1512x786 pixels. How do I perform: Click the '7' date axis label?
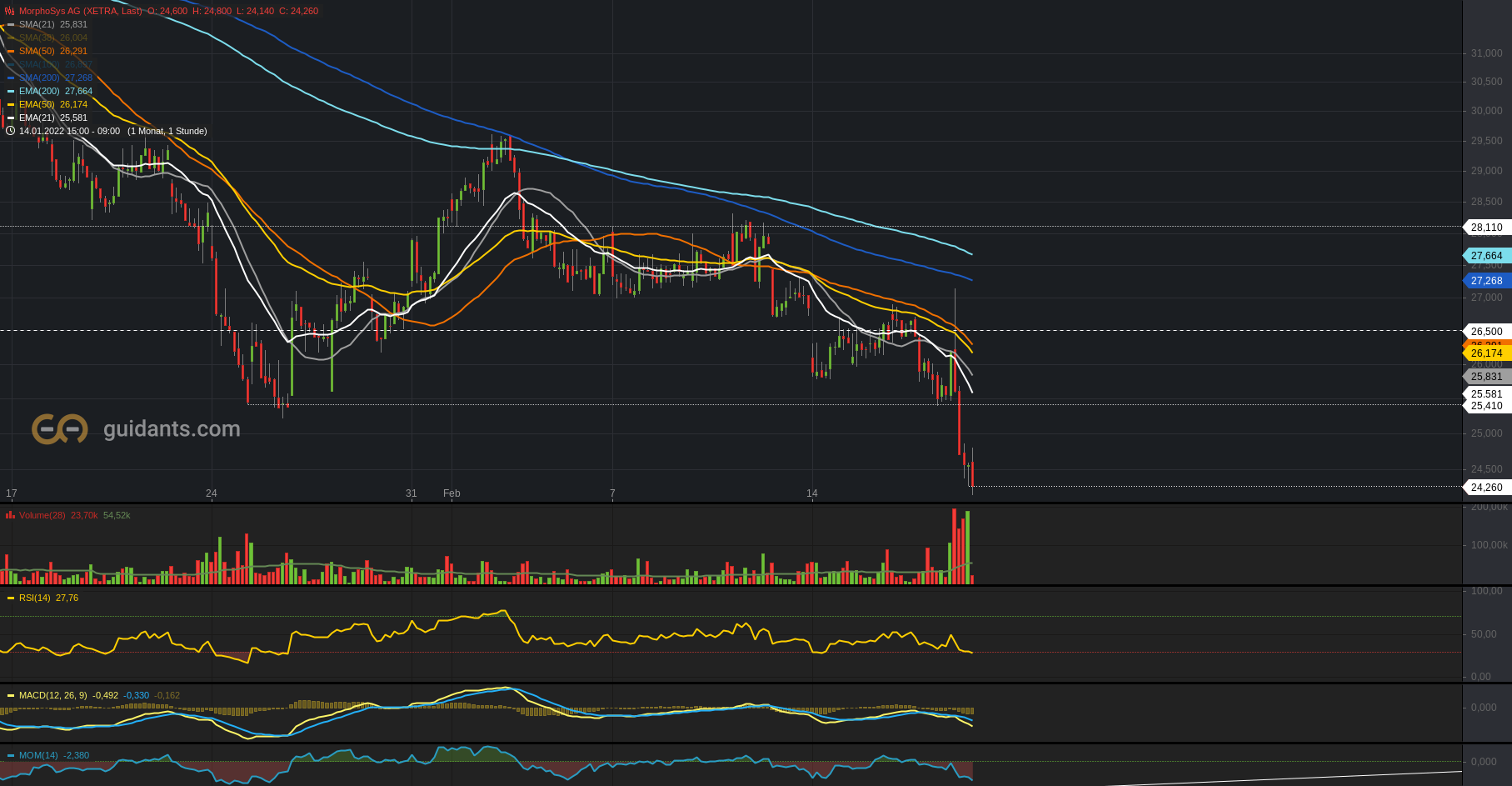612,493
